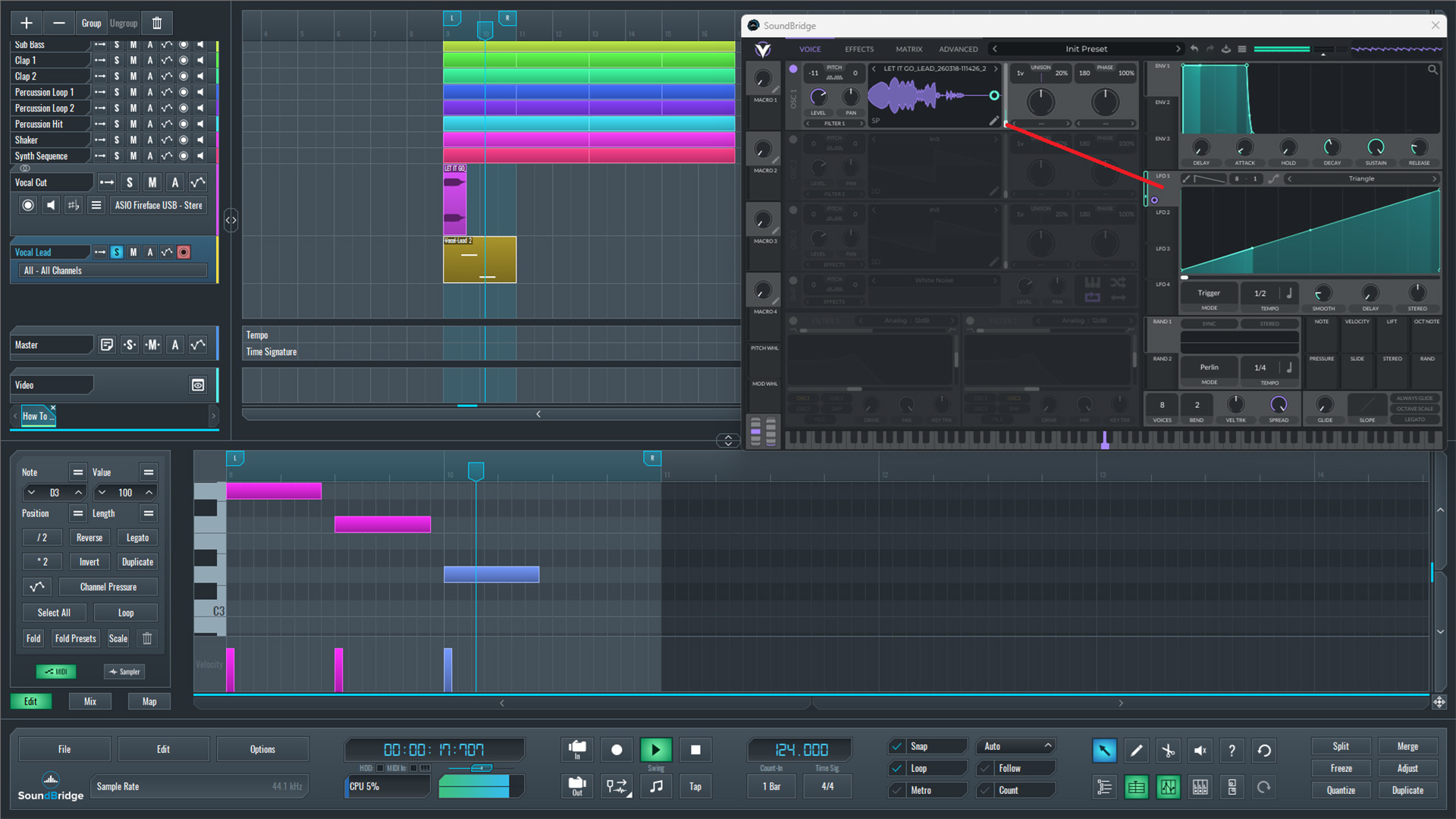Open help question mark tool

[x=1232, y=750]
